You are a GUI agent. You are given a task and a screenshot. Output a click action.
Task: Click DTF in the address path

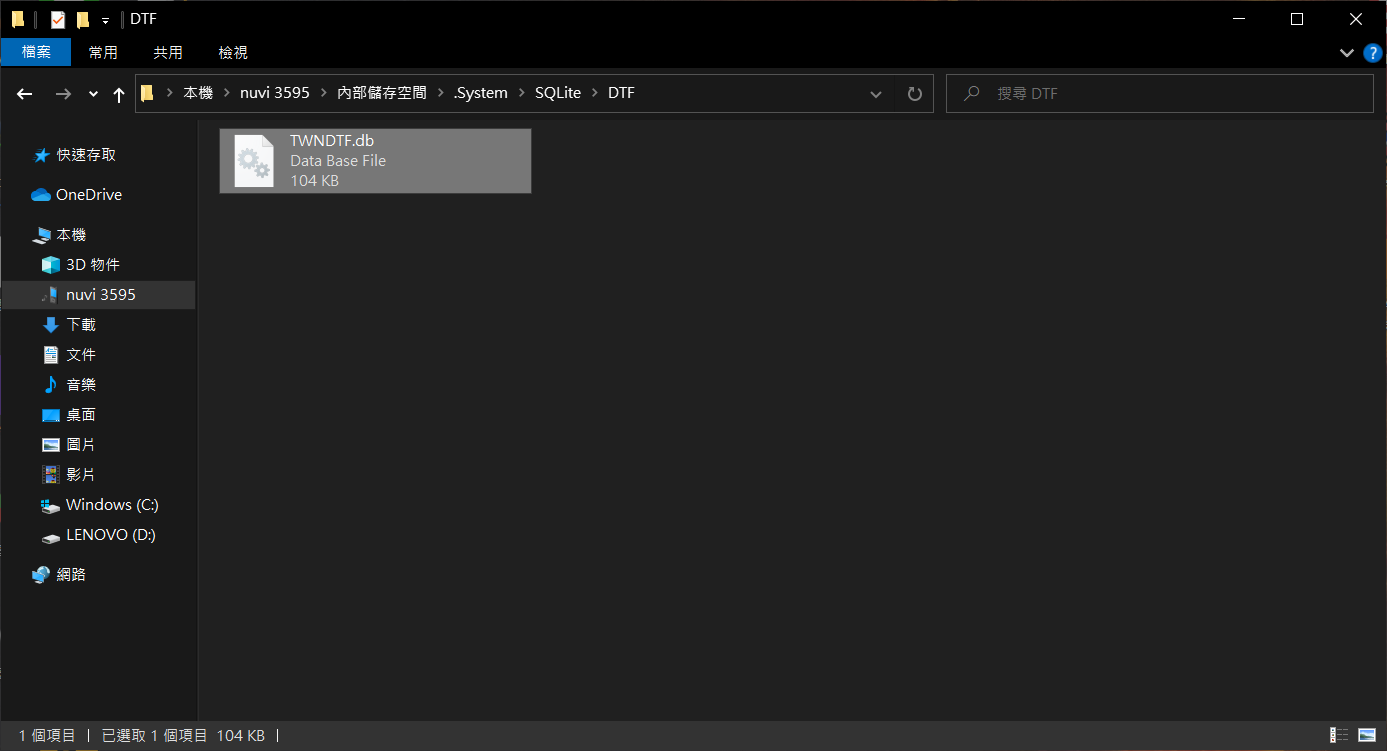pos(621,93)
